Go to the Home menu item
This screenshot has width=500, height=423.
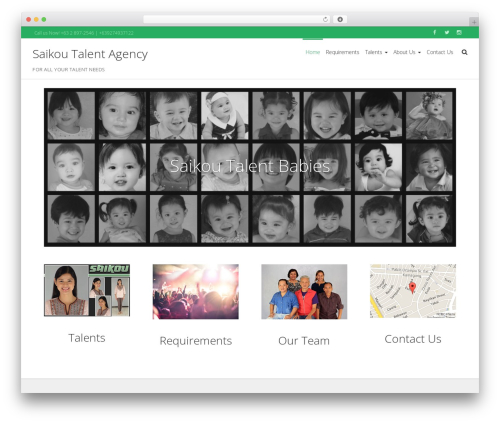pyautogui.click(x=313, y=52)
